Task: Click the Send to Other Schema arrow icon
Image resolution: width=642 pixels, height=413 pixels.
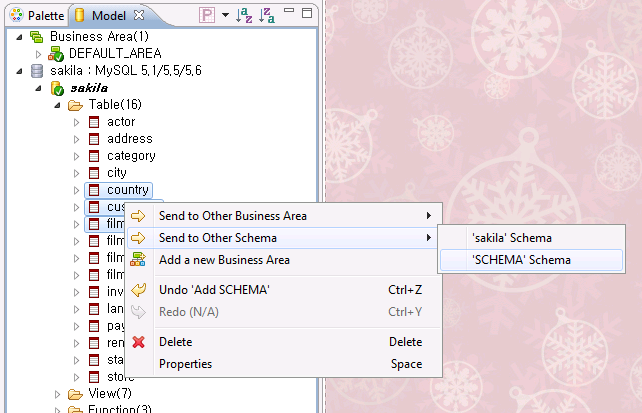Action: coord(138,238)
